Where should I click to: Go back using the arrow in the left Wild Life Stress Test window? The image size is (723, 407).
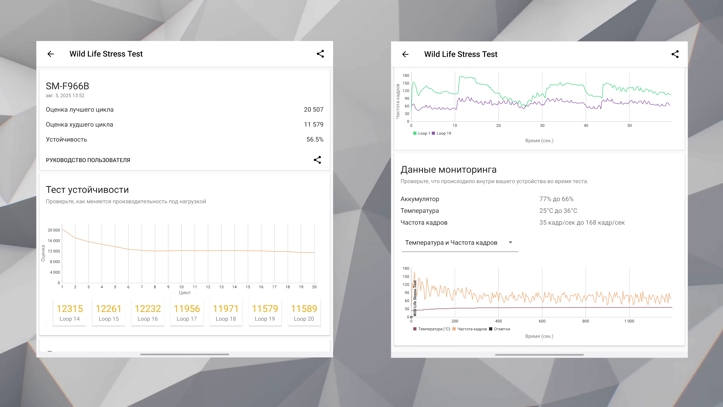pyautogui.click(x=51, y=54)
